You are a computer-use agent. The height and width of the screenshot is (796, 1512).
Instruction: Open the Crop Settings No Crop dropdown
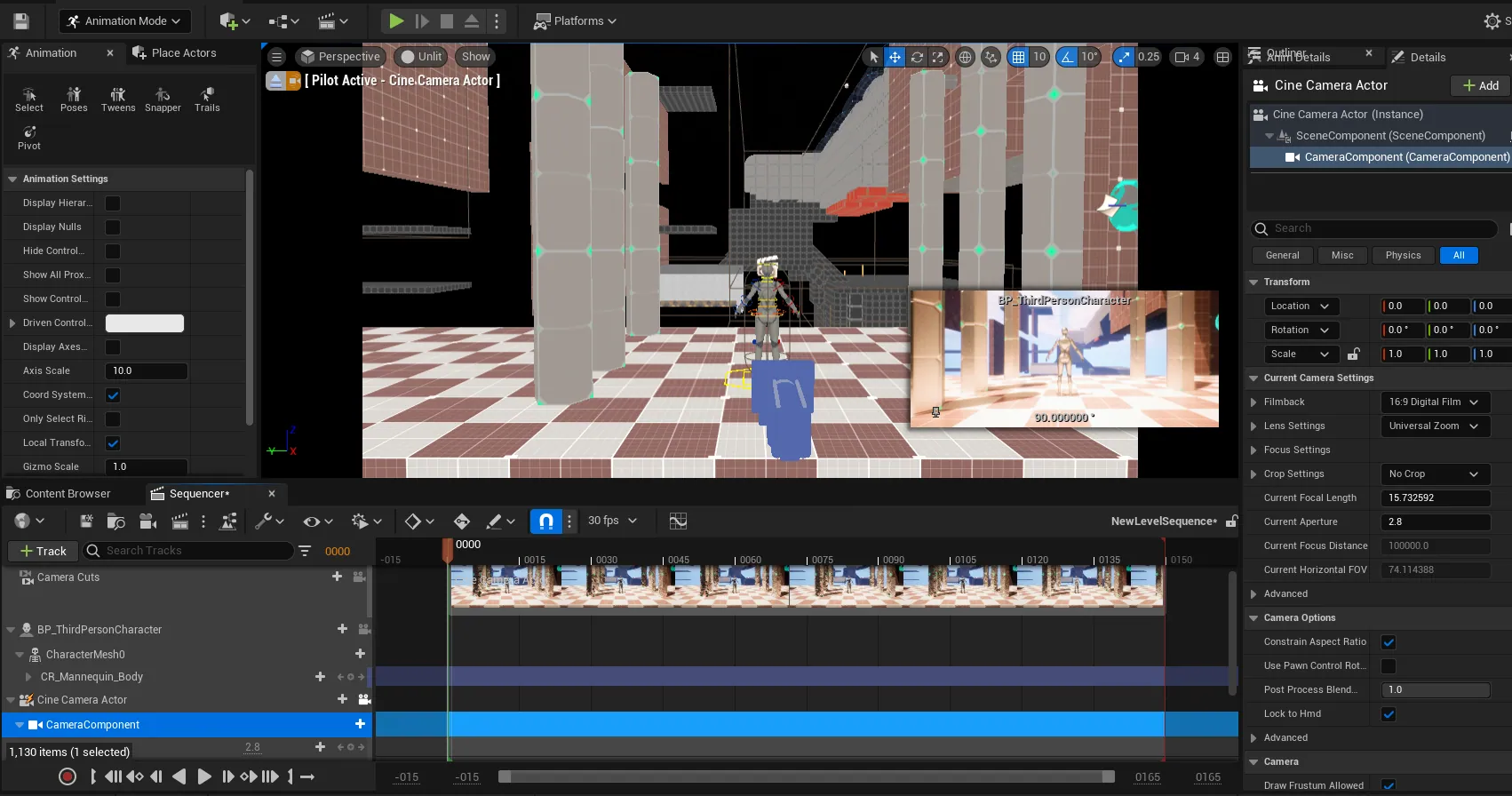[1435, 474]
